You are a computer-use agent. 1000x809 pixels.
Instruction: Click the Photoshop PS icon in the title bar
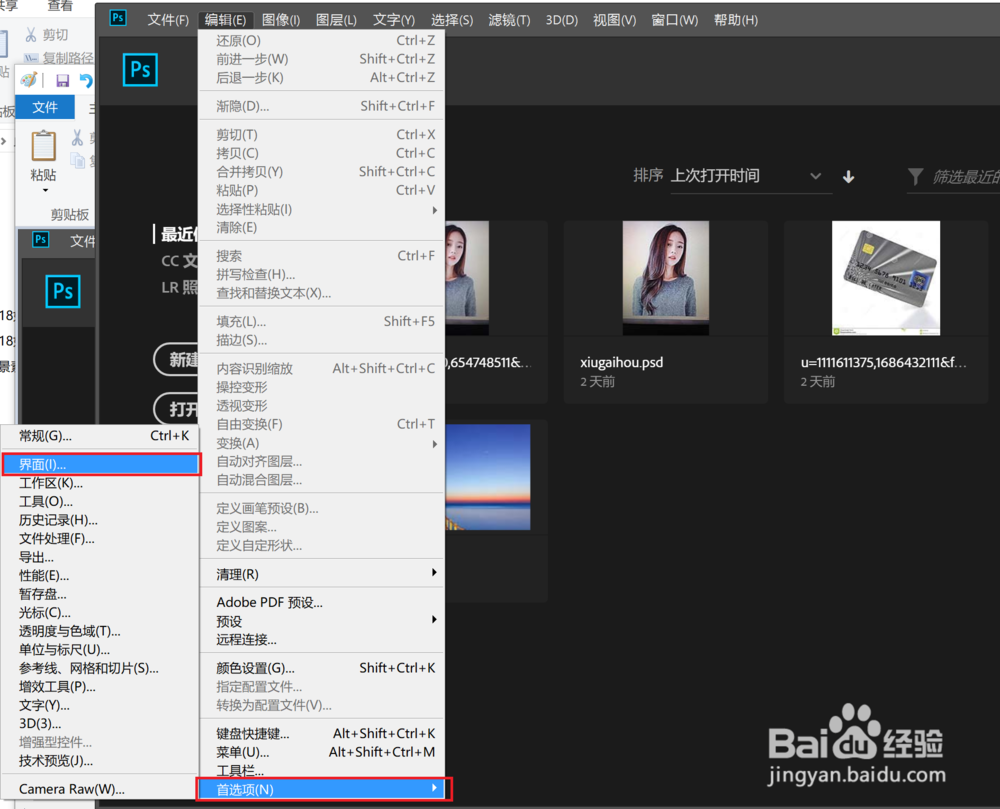tap(117, 17)
